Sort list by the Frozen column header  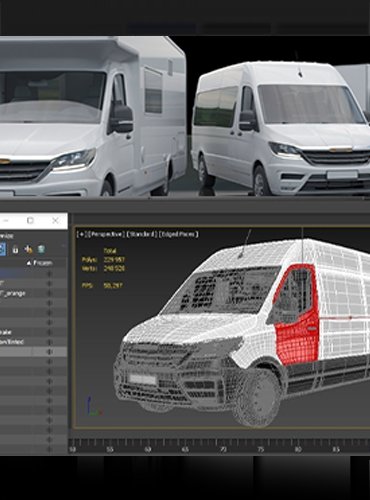coord(40,263)
